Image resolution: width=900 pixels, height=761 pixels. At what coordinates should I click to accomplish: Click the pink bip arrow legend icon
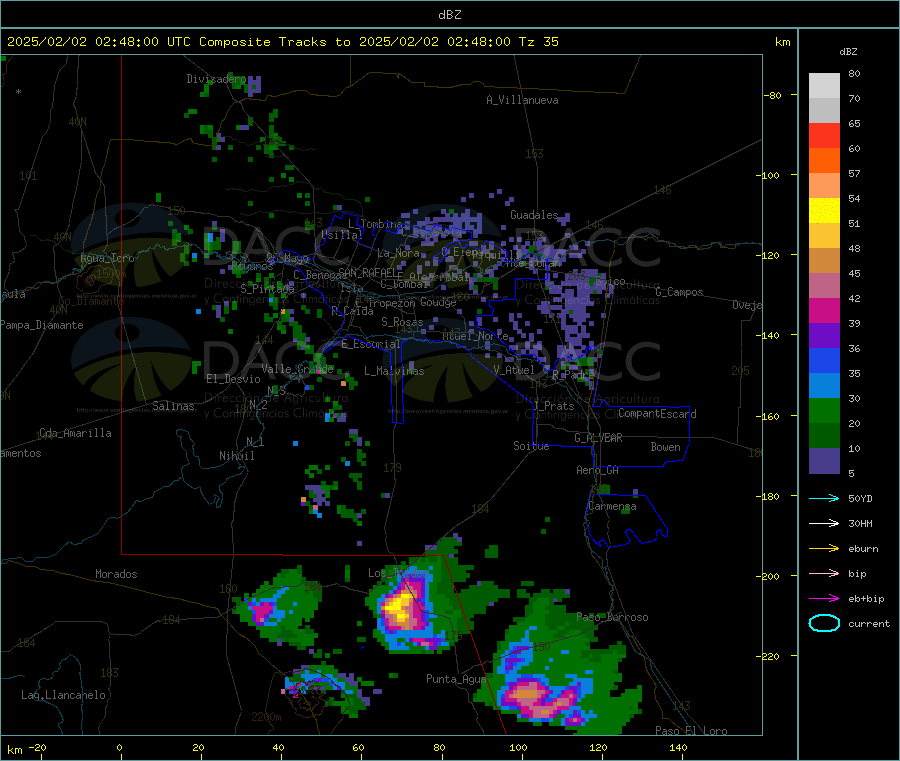pyautogui.click(x=824, y=573)
